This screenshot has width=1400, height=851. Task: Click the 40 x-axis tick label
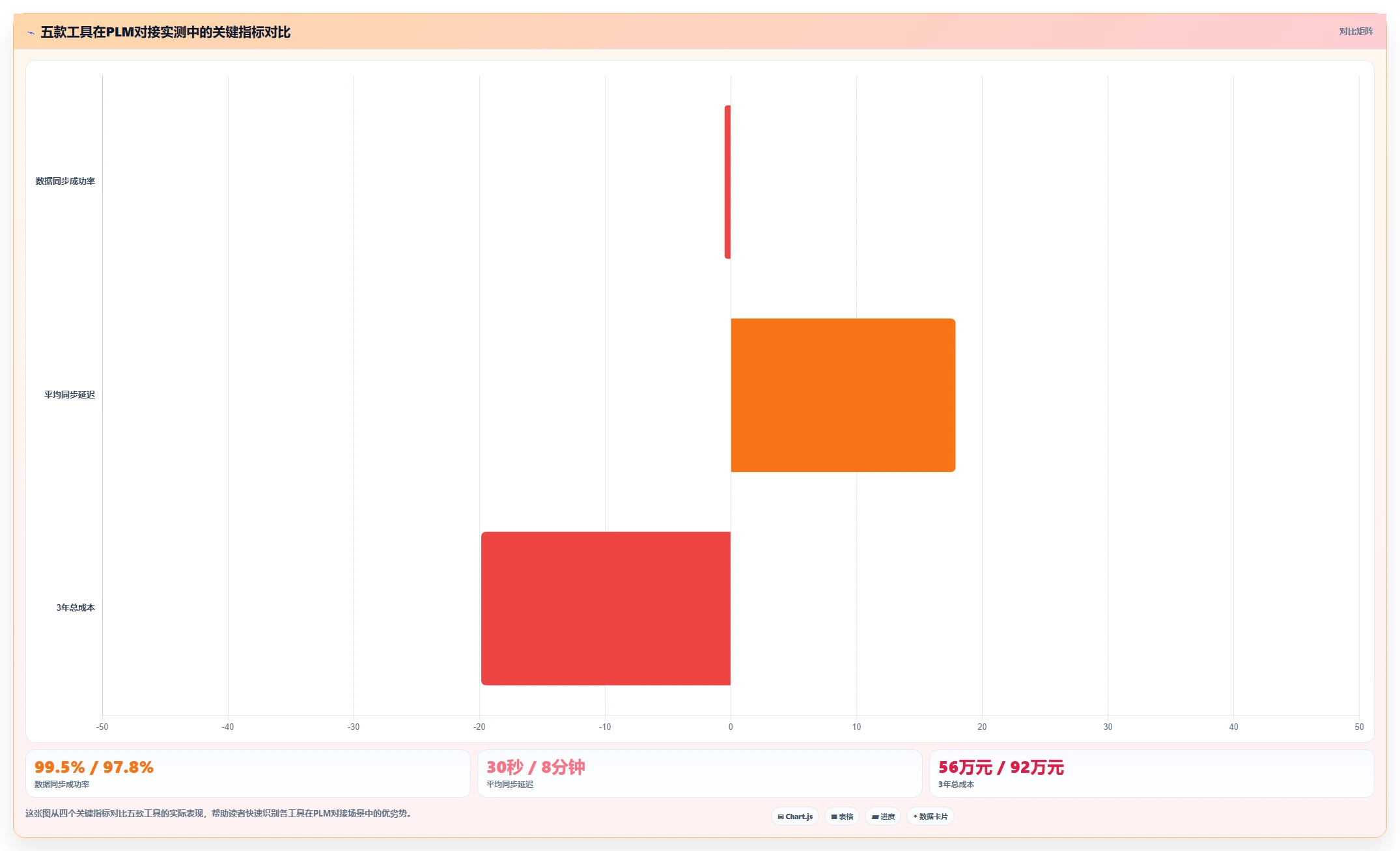1233,727
